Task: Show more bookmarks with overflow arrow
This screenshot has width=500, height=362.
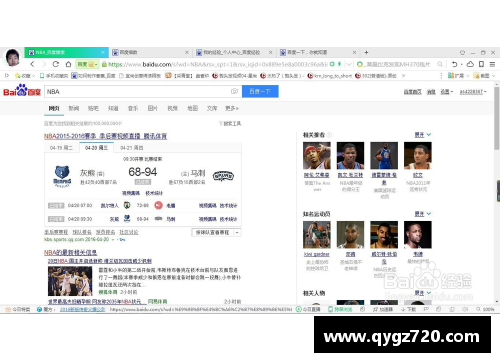Action: [x=403, y=76]
